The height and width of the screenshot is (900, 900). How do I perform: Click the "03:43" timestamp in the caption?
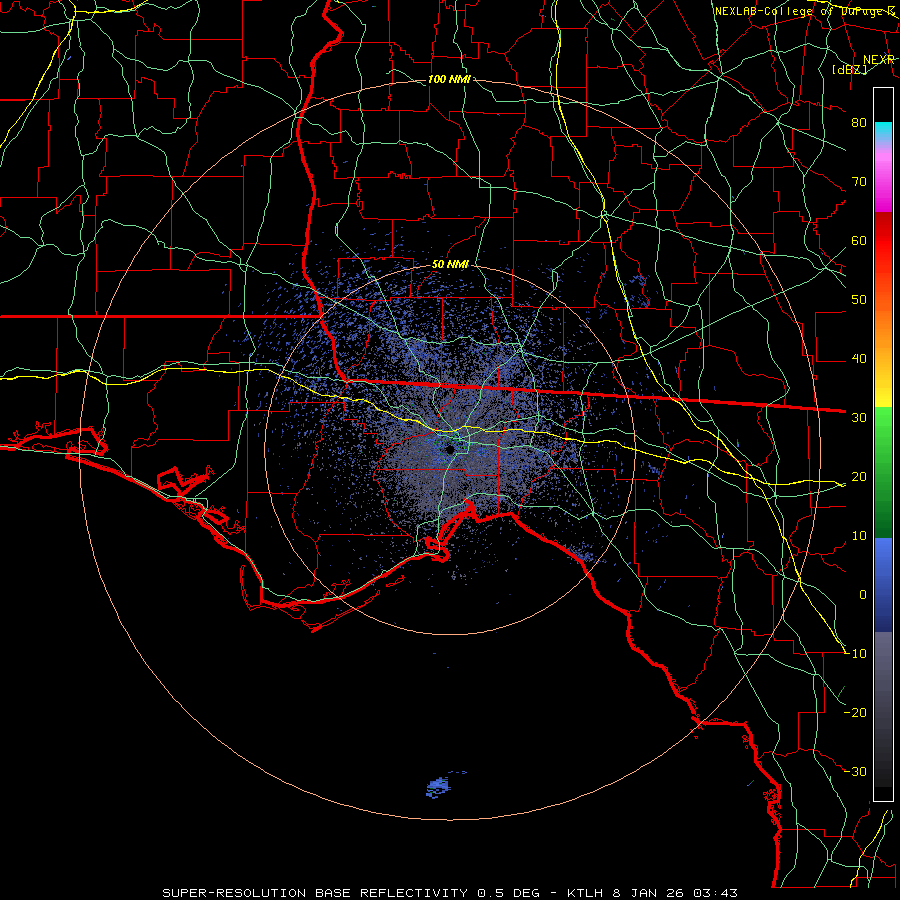tap(715, 893)
